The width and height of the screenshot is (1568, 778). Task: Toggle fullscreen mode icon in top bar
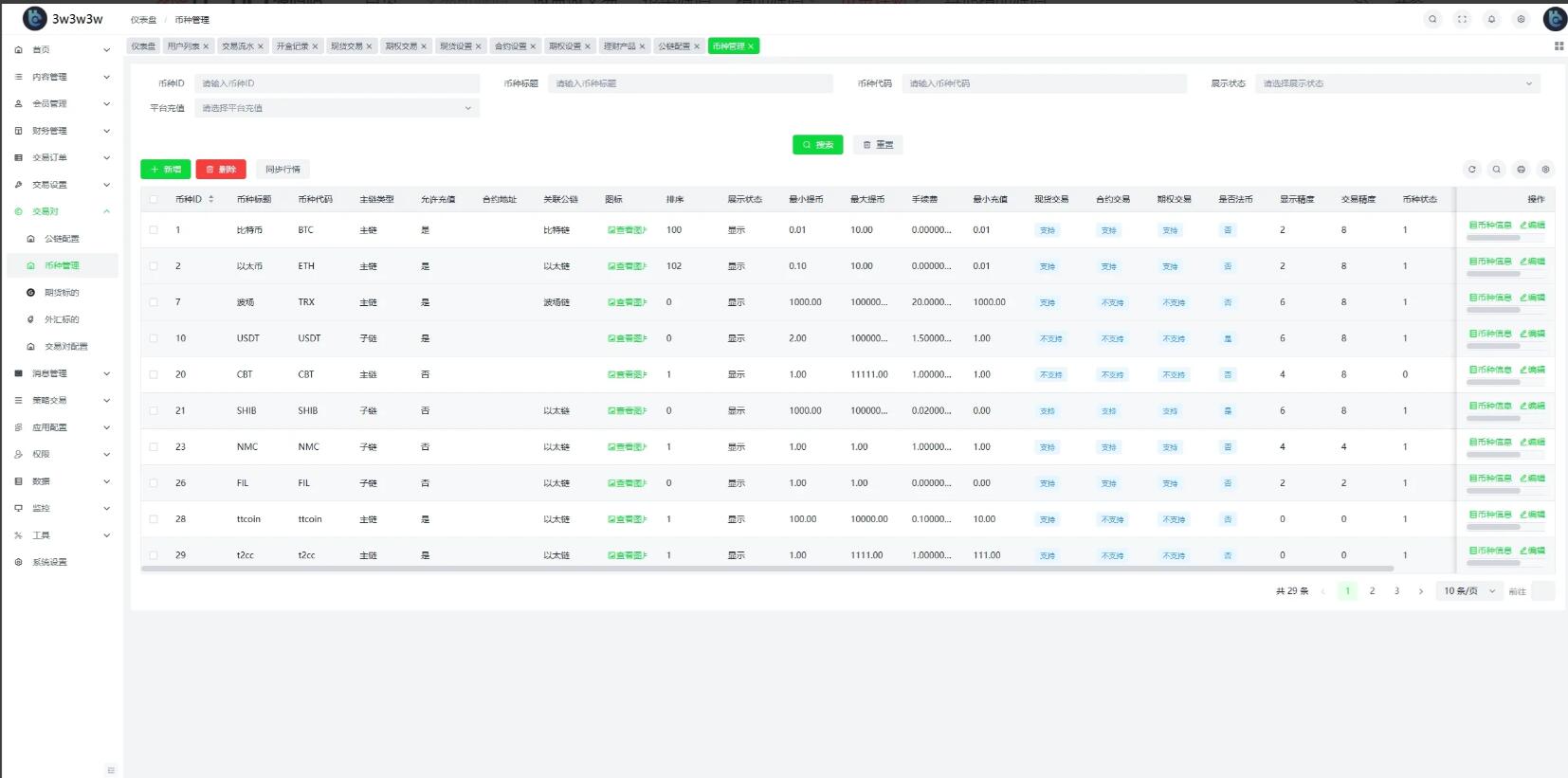coord(1462,19)
